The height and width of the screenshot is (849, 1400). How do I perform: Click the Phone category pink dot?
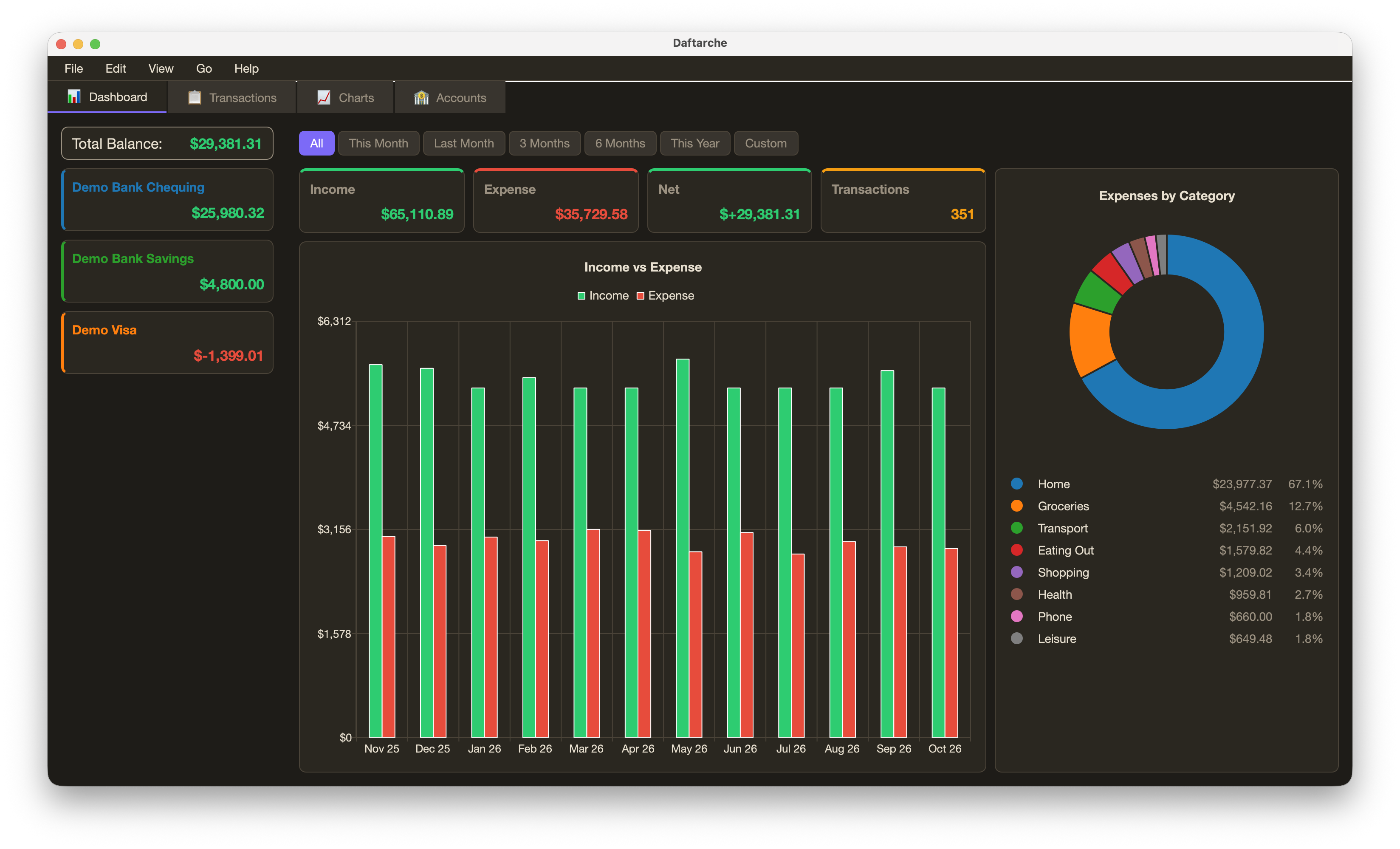click(x=1017, y=617)
